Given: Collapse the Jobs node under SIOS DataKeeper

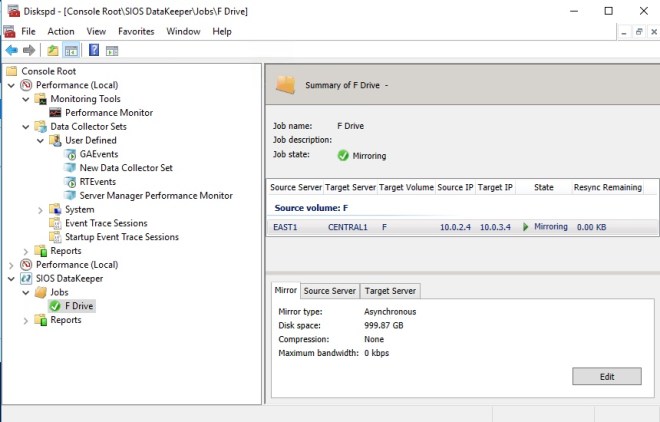Looking at the screenshot, I should click(26, 293).
